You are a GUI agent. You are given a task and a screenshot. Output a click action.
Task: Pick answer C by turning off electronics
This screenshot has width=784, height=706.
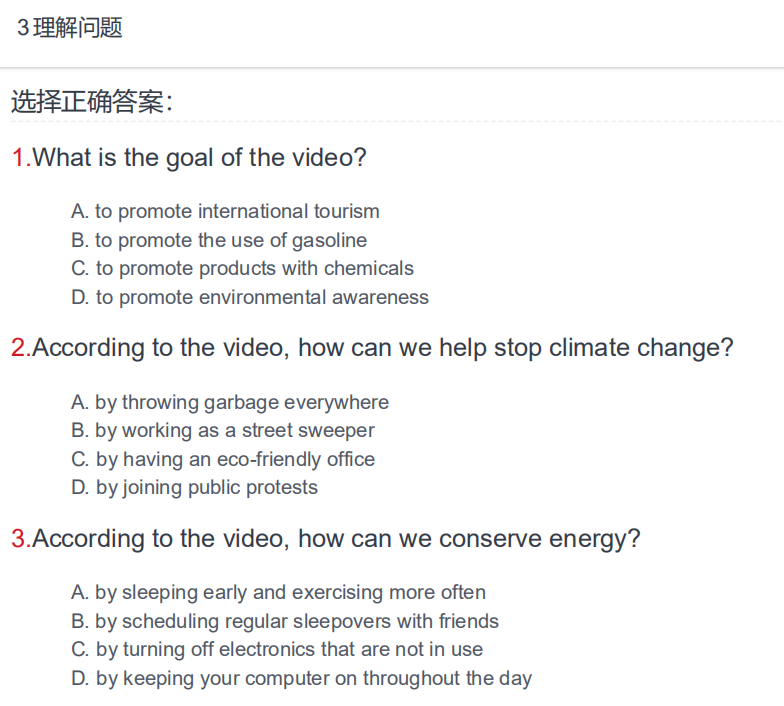(x=277, y=650)
